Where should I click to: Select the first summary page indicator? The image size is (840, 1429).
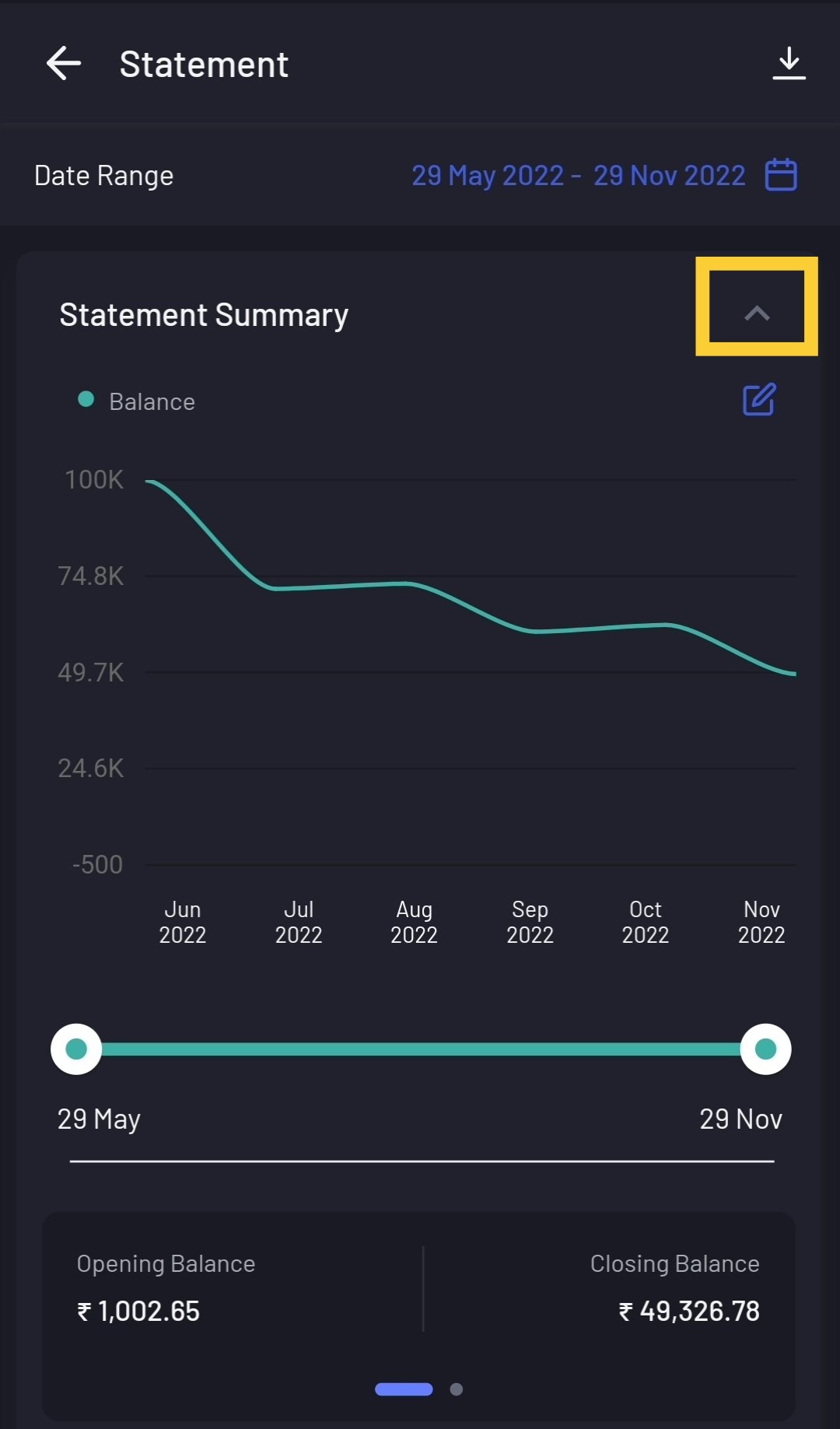coord(404,1389)
